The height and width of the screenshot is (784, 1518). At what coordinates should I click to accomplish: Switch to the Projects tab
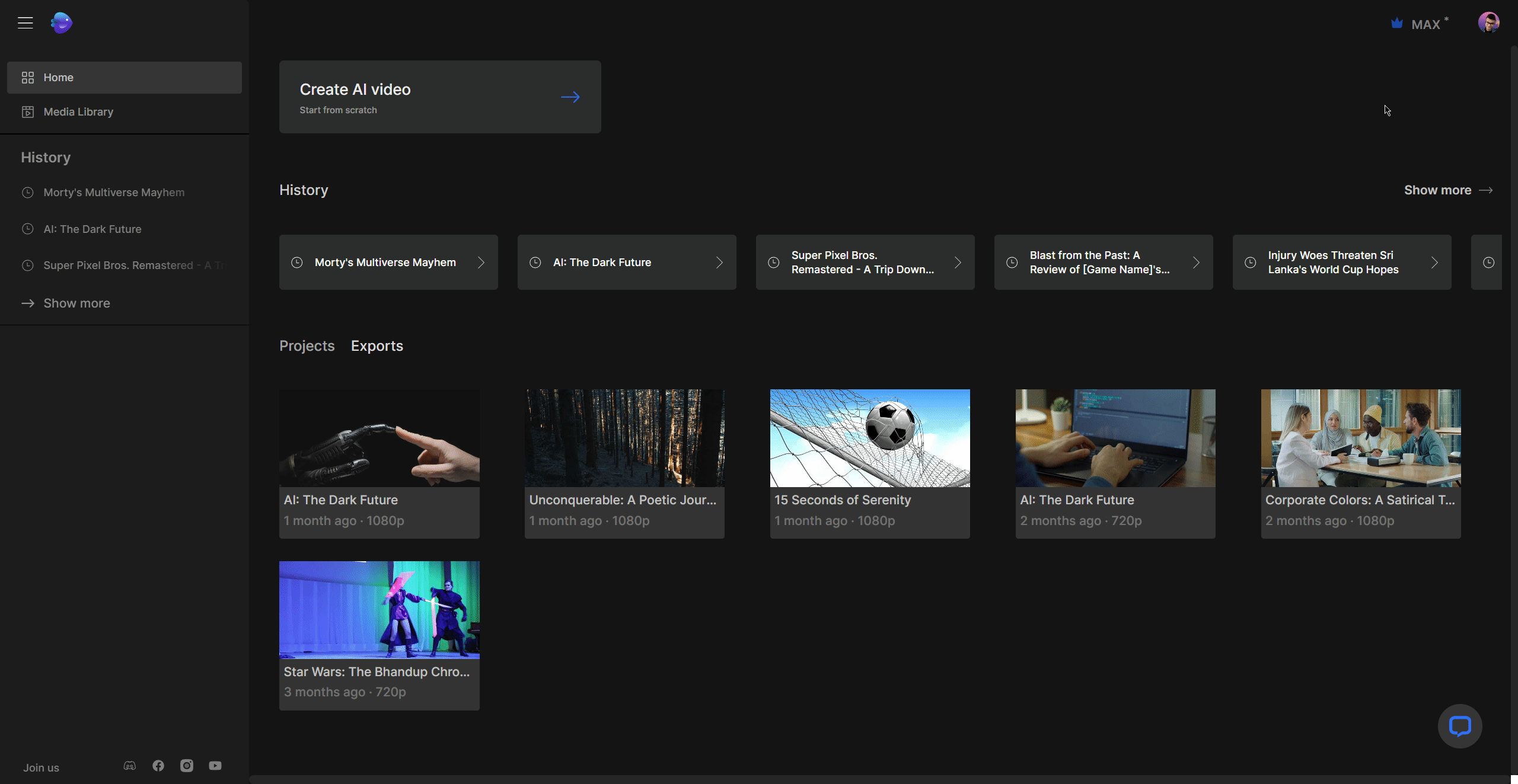pyautogui.click(x=307, y=346)
